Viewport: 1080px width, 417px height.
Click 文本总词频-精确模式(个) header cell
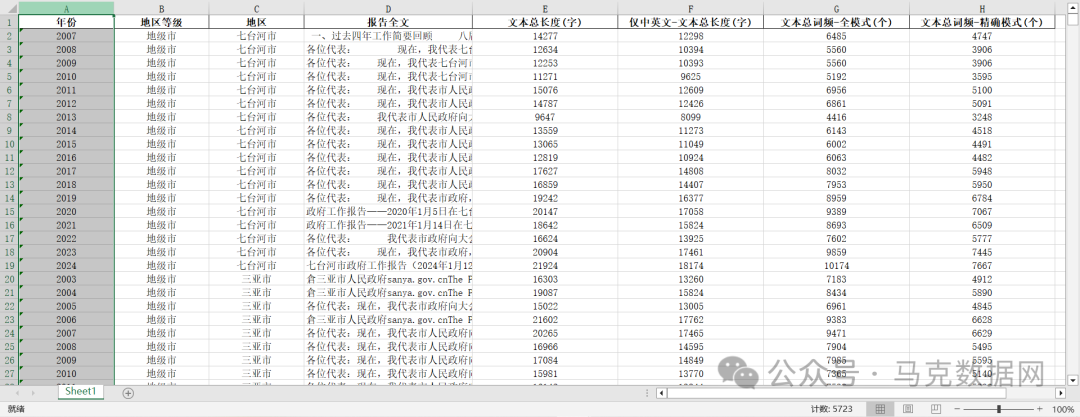982,22
